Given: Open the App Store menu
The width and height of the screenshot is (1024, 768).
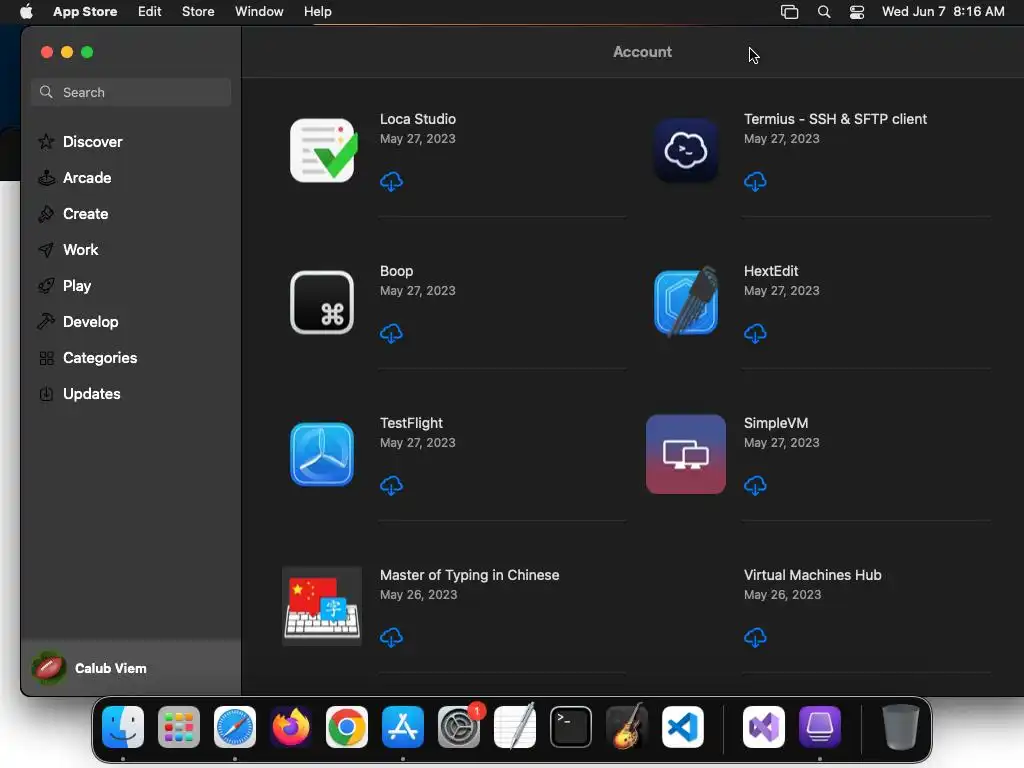Looking at the screenshot, I should point(85,11).
